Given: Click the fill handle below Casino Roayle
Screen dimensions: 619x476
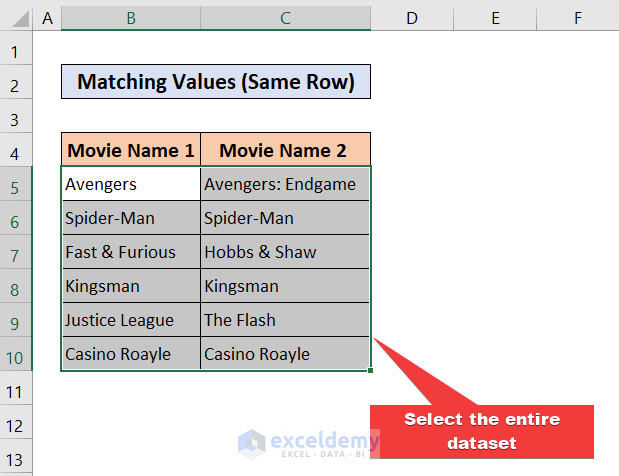Looking at the screenshot, I should pyautogui.click(x=371, y=371).
